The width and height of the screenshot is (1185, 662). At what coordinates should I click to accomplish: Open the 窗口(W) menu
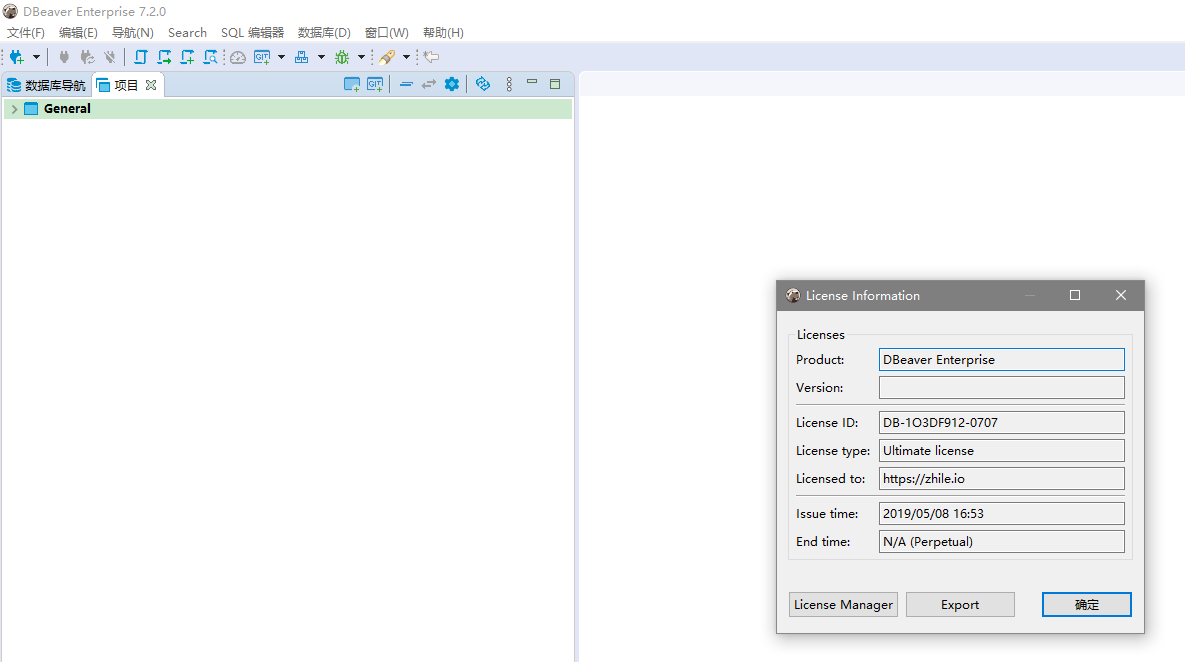[x=387, y=32]
